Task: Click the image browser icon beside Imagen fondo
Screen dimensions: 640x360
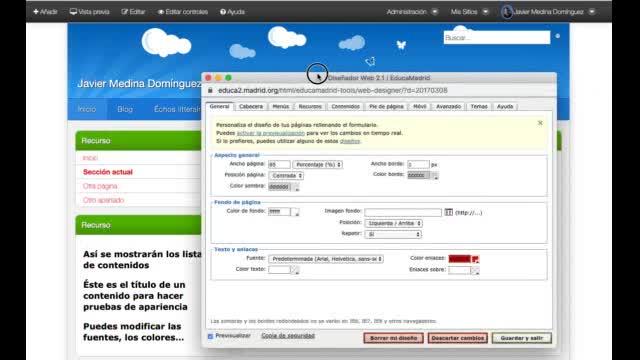Action: pos(449,212)
